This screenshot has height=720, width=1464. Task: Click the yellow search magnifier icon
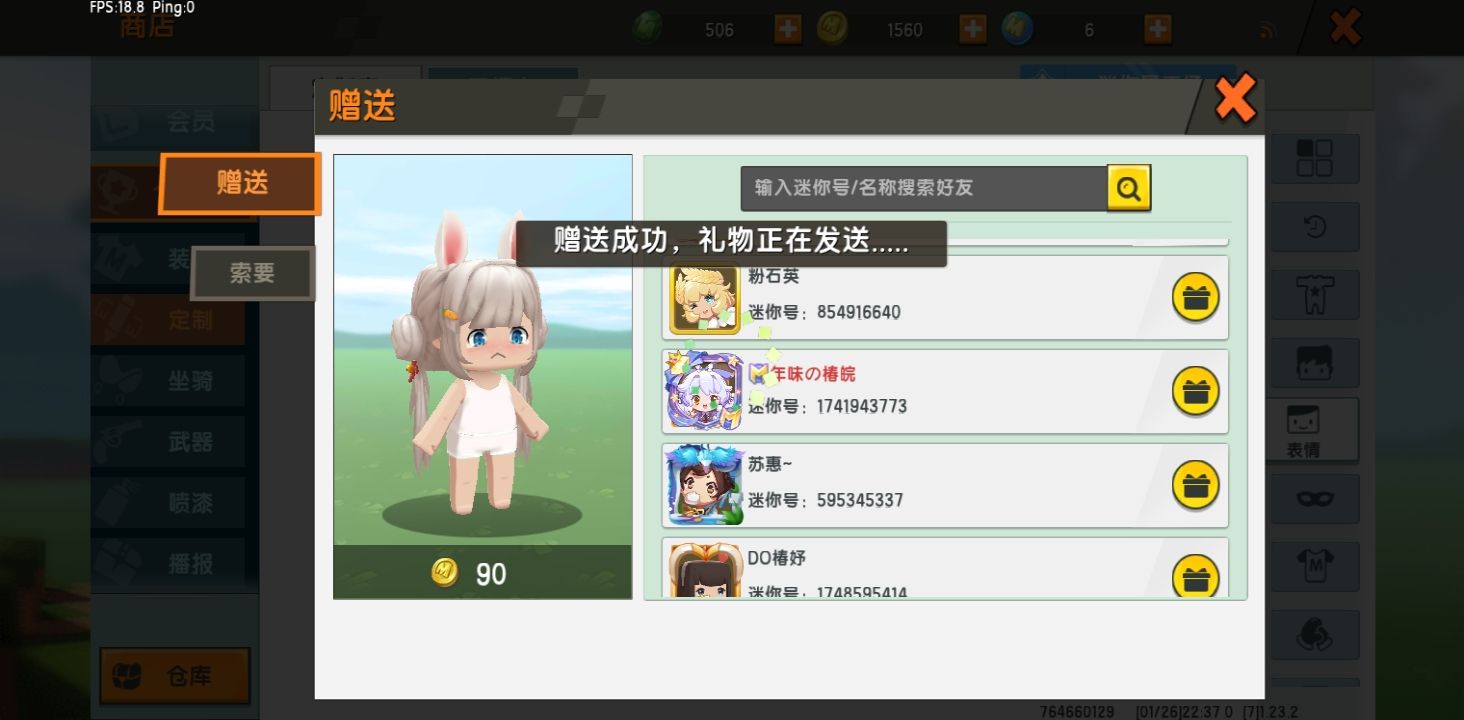(x=1129, y=188)
